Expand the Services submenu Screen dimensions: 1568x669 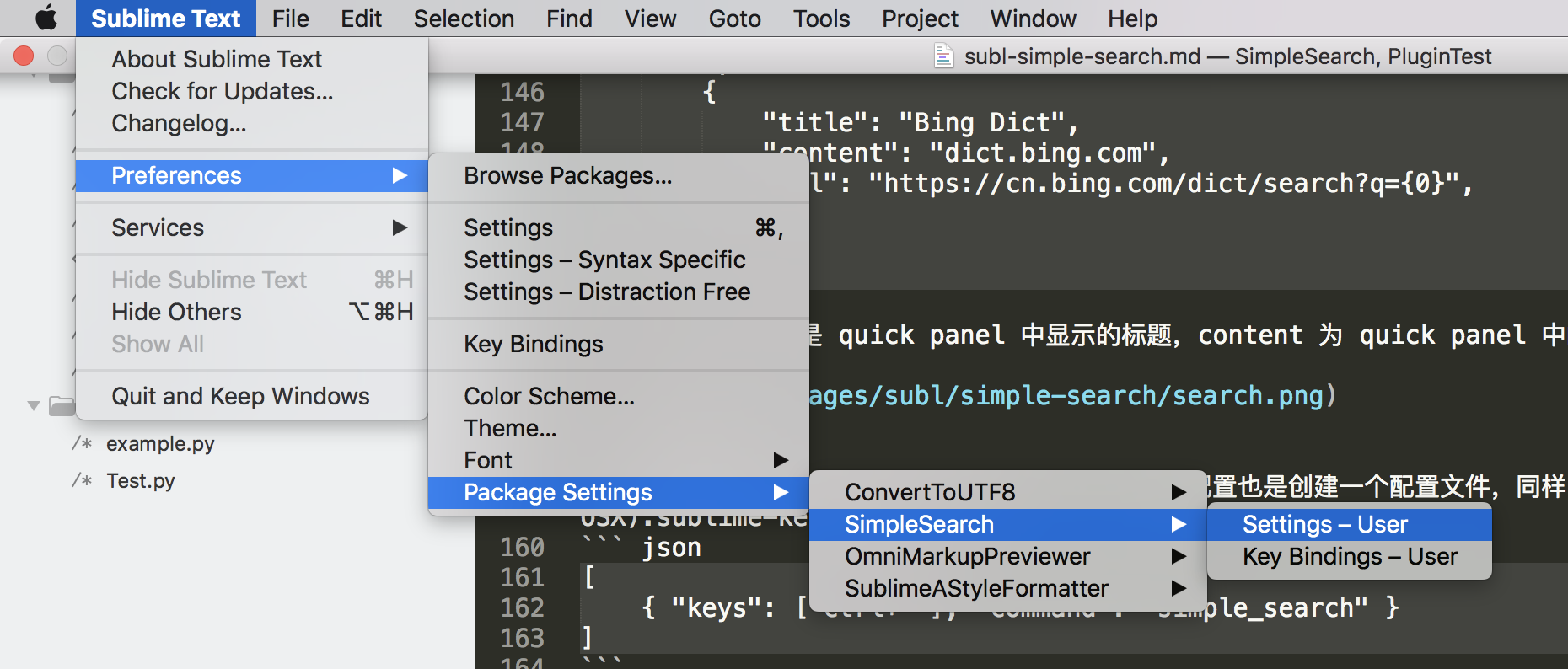(252, 227)
